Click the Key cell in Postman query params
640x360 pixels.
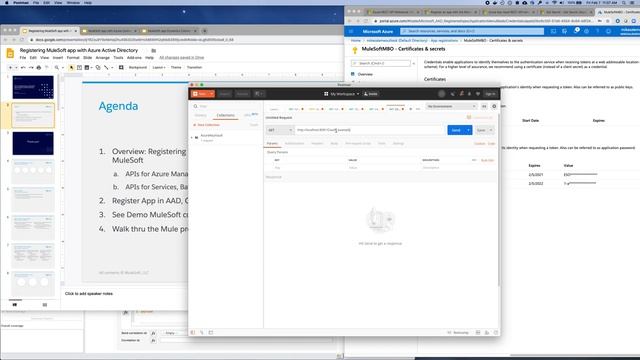pyautogui.click(x=310, y=168)
